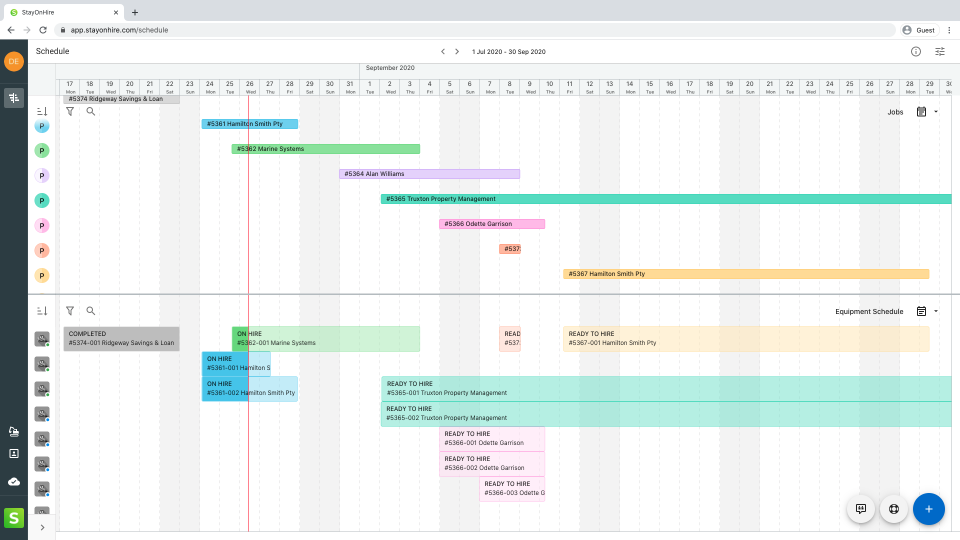Open ON HIRE #5361-002 Hamilton Smith Pty block
The image size is (960, 540).
click(250, 389)
